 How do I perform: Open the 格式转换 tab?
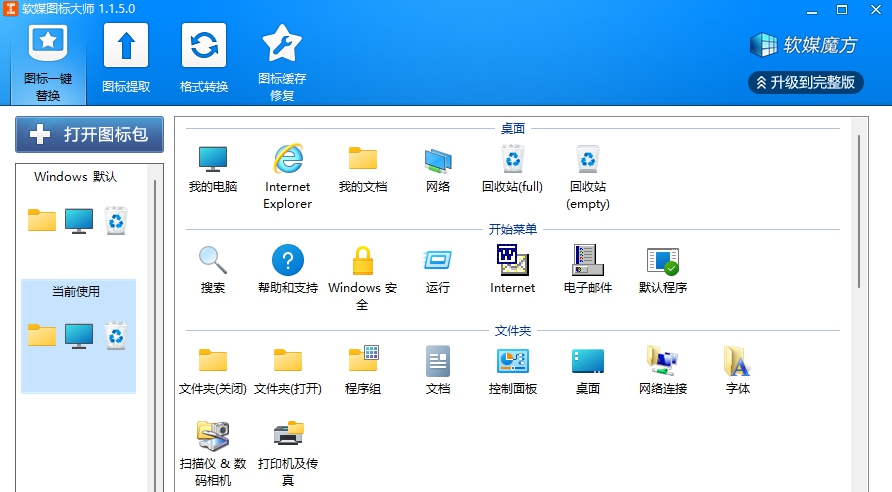(x=204, y=58)
